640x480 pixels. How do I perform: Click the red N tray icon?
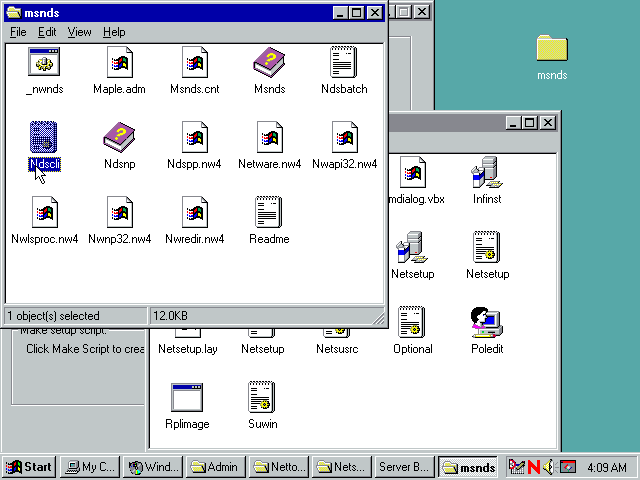(x=533, y=467)
